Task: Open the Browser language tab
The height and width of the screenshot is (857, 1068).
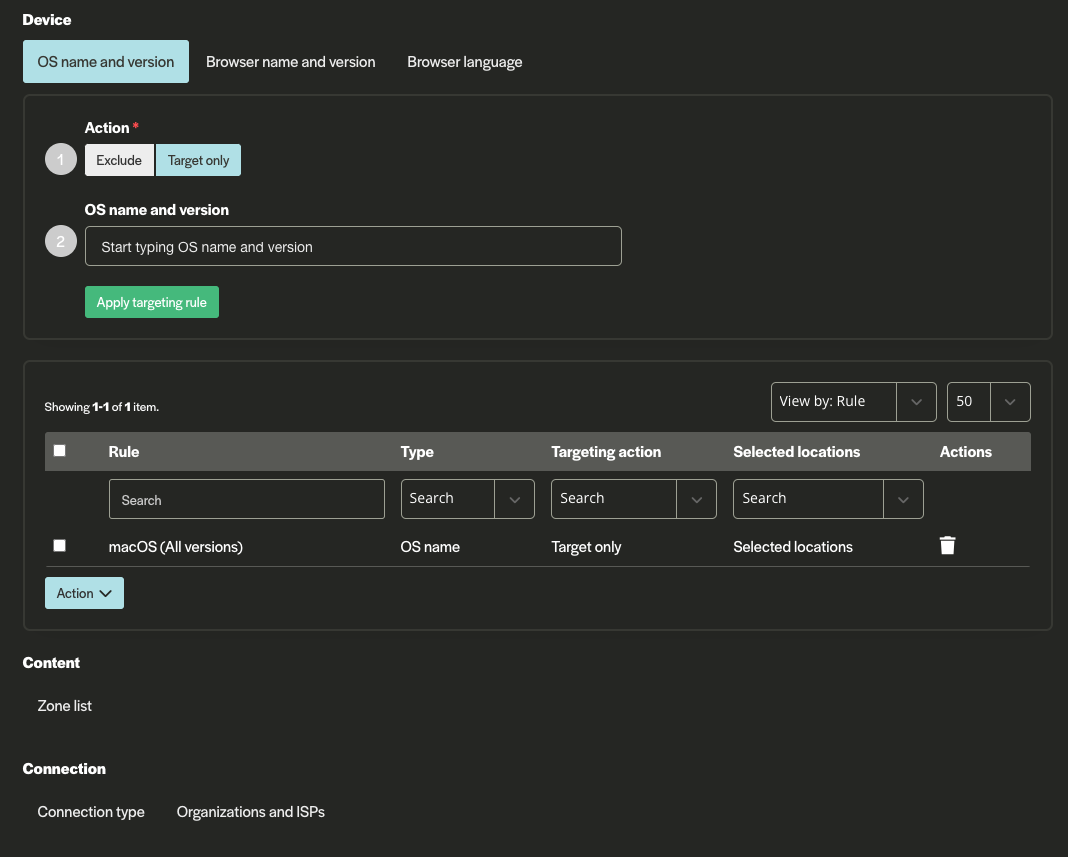Action: (464, 62)
